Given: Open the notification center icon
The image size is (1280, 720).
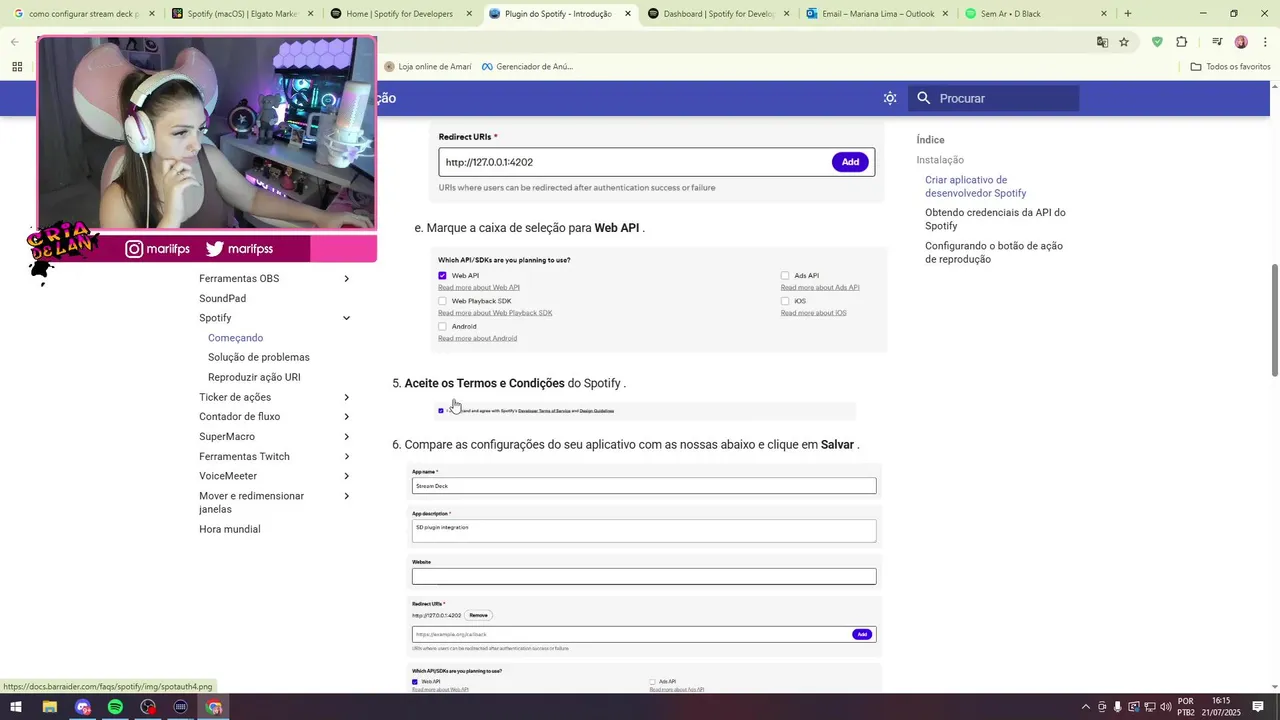Looking at the screenshot, I should coord(1258,707).
